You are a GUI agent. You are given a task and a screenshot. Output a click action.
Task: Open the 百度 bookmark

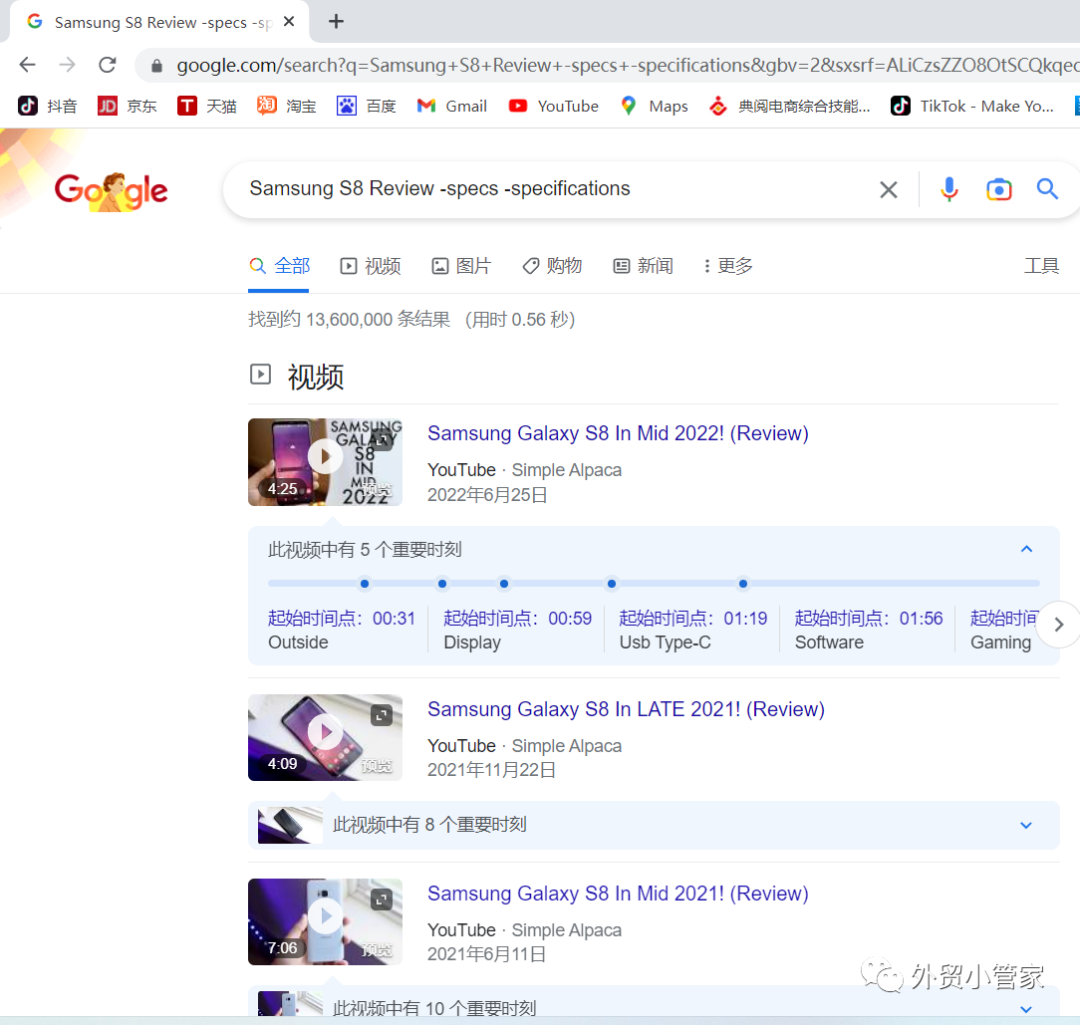pyautogui.click(x=366, y=106)
